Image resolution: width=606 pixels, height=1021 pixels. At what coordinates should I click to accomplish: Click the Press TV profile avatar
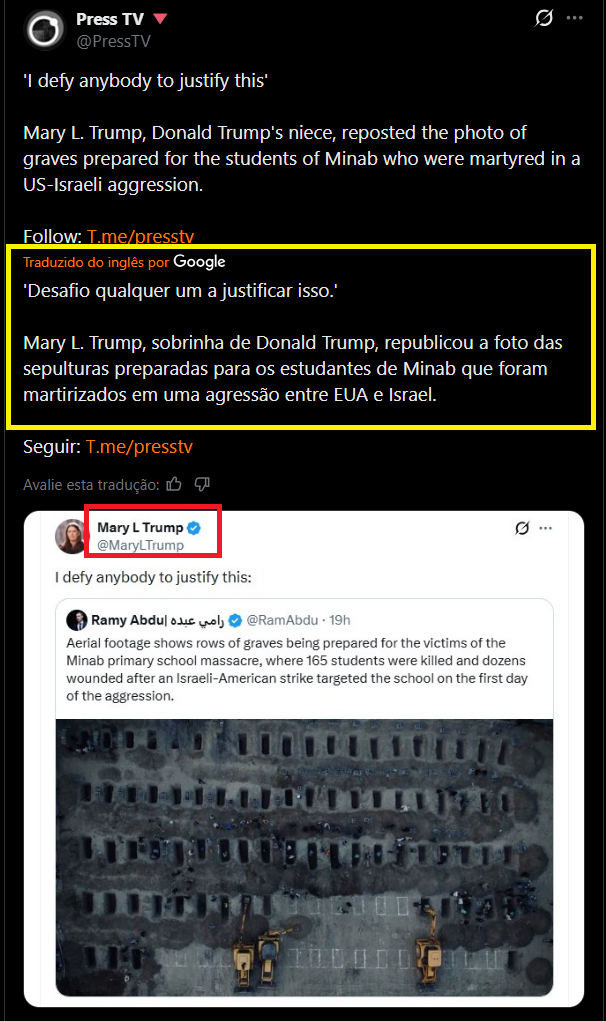pyautogui.click(x=44, y=29)
